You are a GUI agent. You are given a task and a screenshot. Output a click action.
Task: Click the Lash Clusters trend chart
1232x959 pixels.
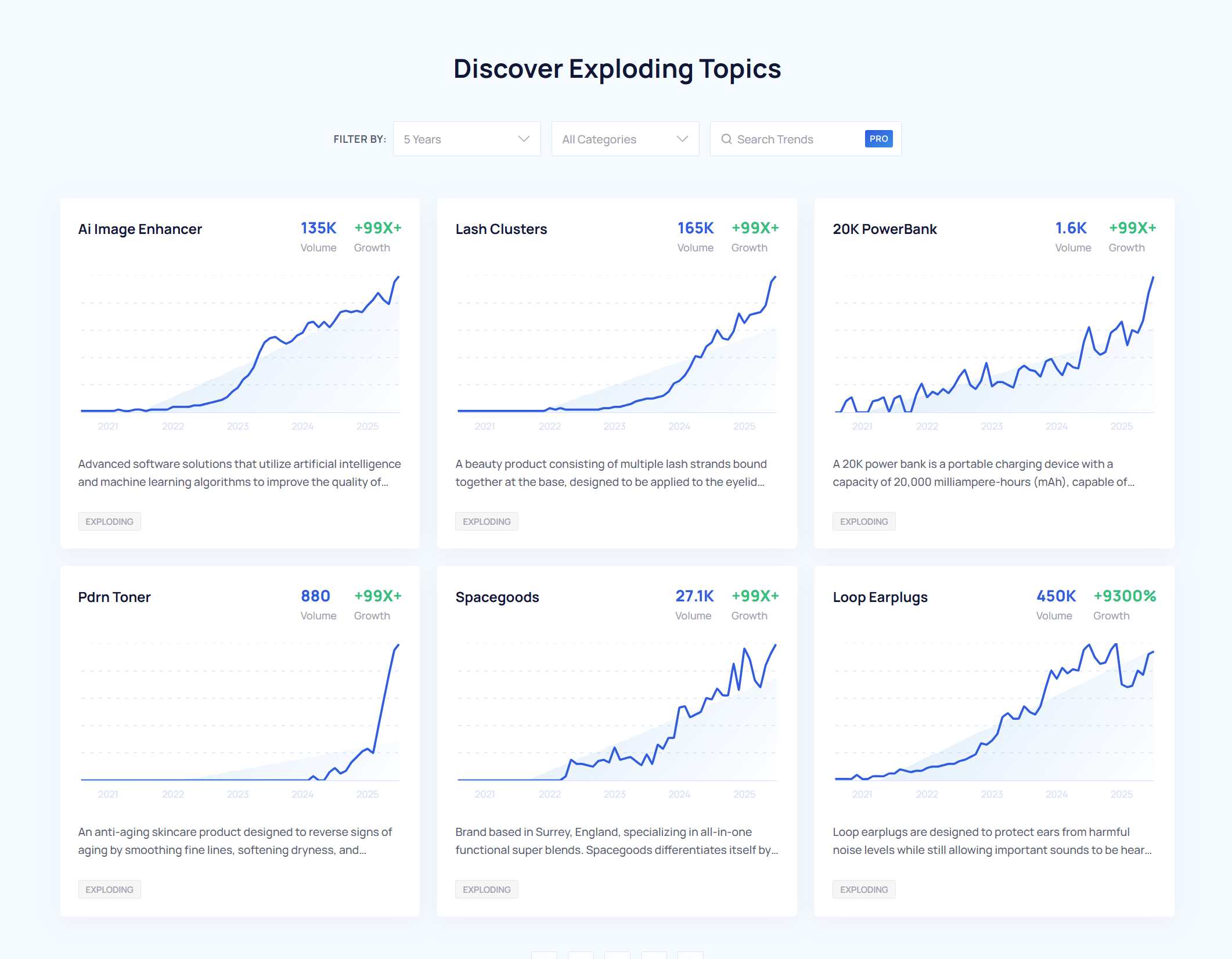[617, 348]
